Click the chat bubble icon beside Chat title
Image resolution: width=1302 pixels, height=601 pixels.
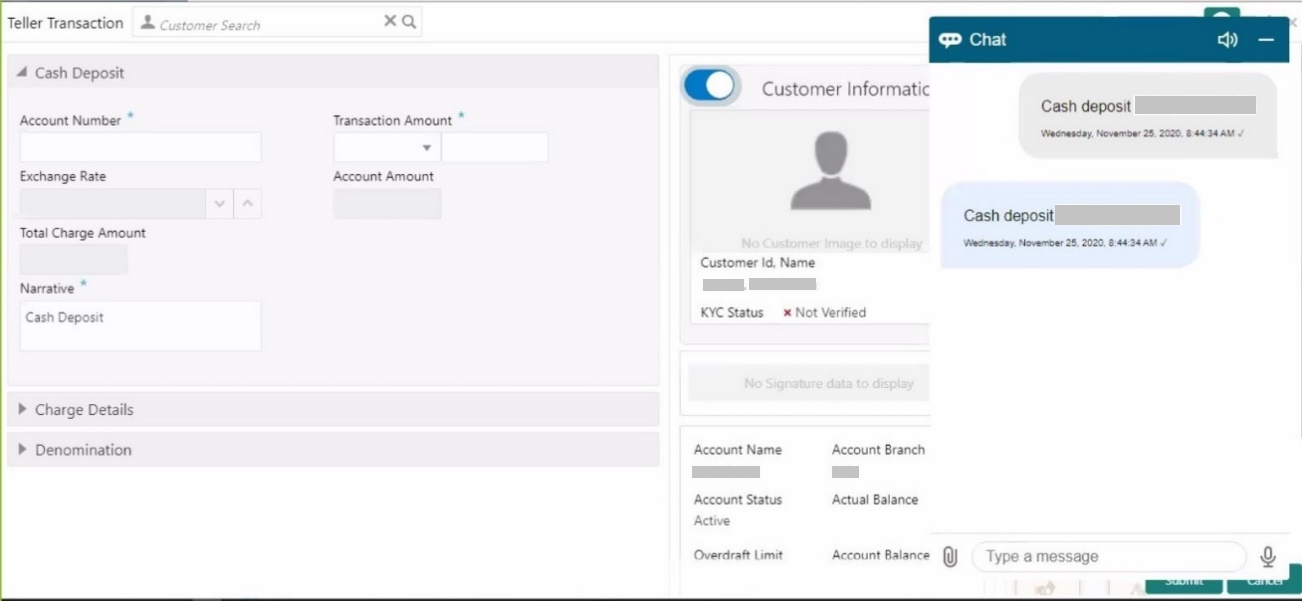[950, 40]
